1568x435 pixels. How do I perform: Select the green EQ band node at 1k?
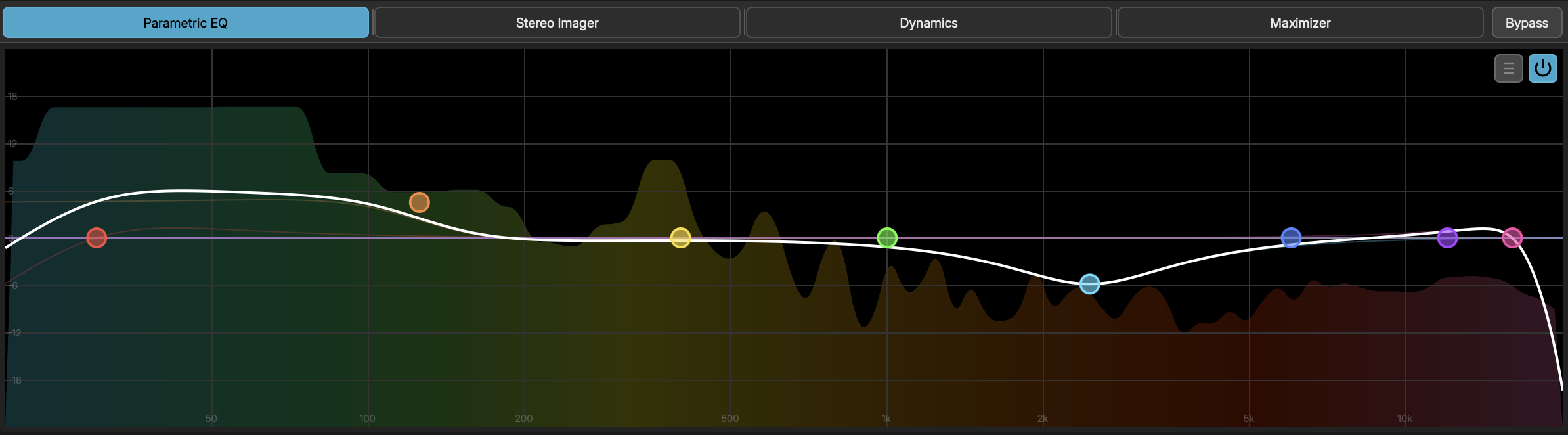(887, 238)
